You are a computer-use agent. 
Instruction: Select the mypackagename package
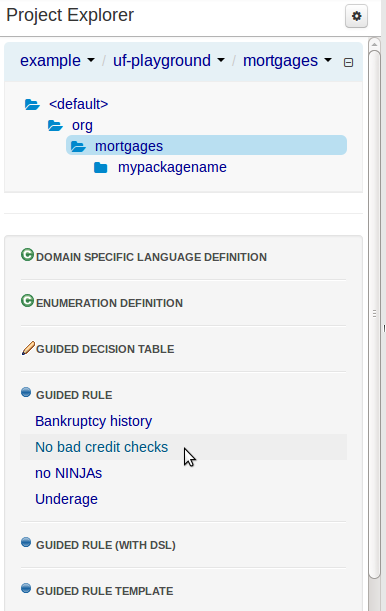coord(172,167)
